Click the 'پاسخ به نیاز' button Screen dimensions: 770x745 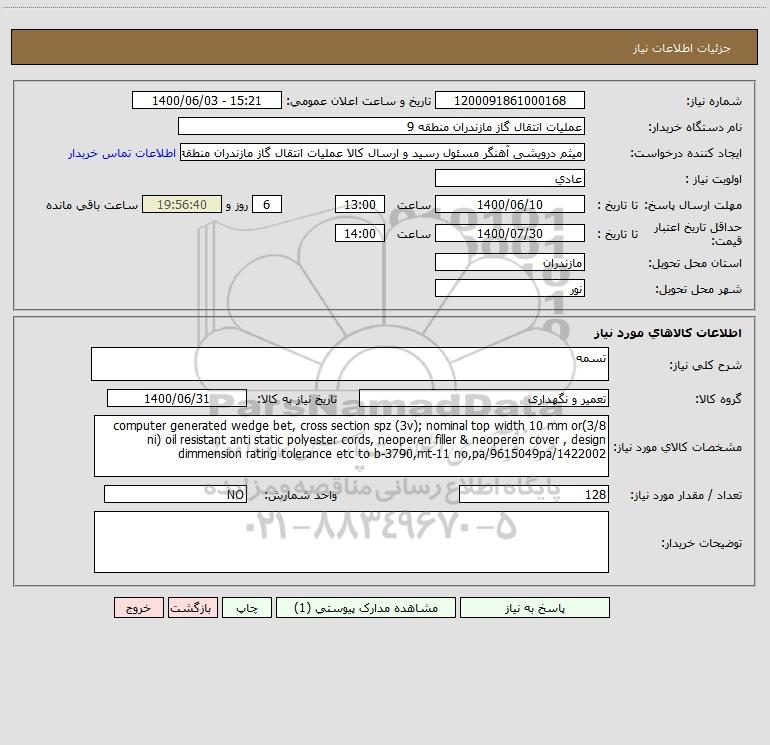(534, 607)
